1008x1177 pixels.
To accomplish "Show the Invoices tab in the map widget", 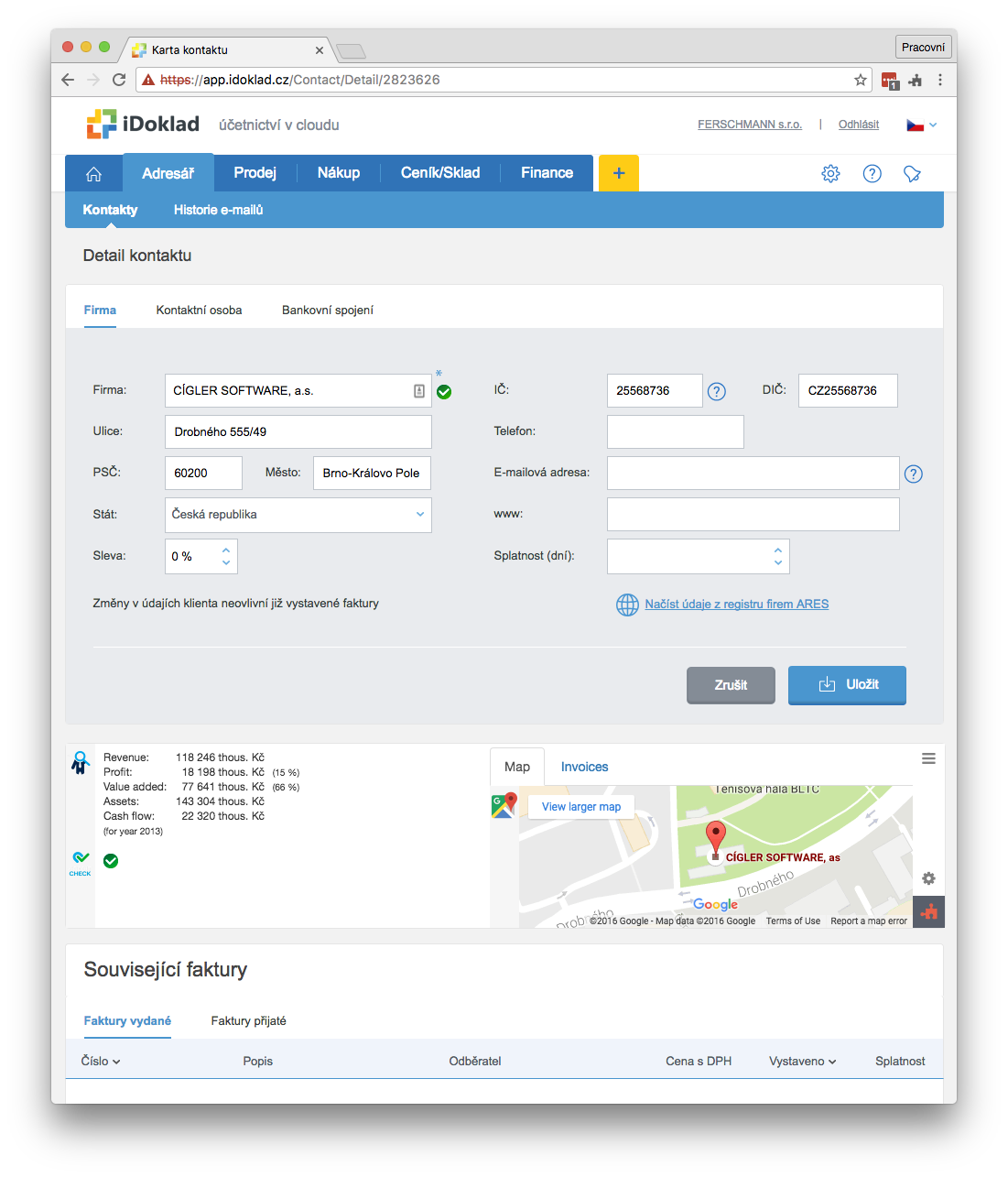I will (585, 768).
